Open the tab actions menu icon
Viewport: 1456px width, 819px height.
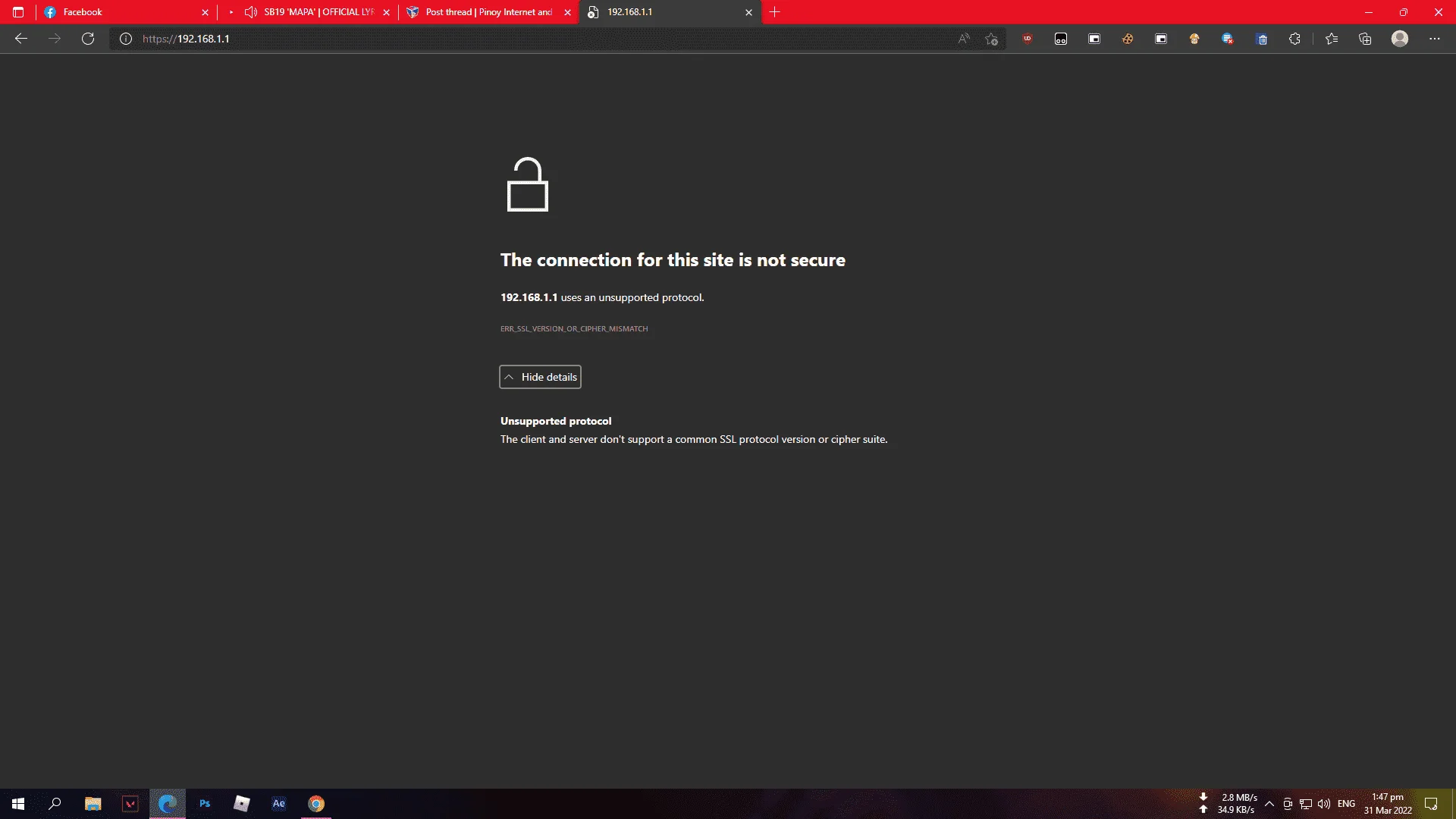tap(18, 12)
